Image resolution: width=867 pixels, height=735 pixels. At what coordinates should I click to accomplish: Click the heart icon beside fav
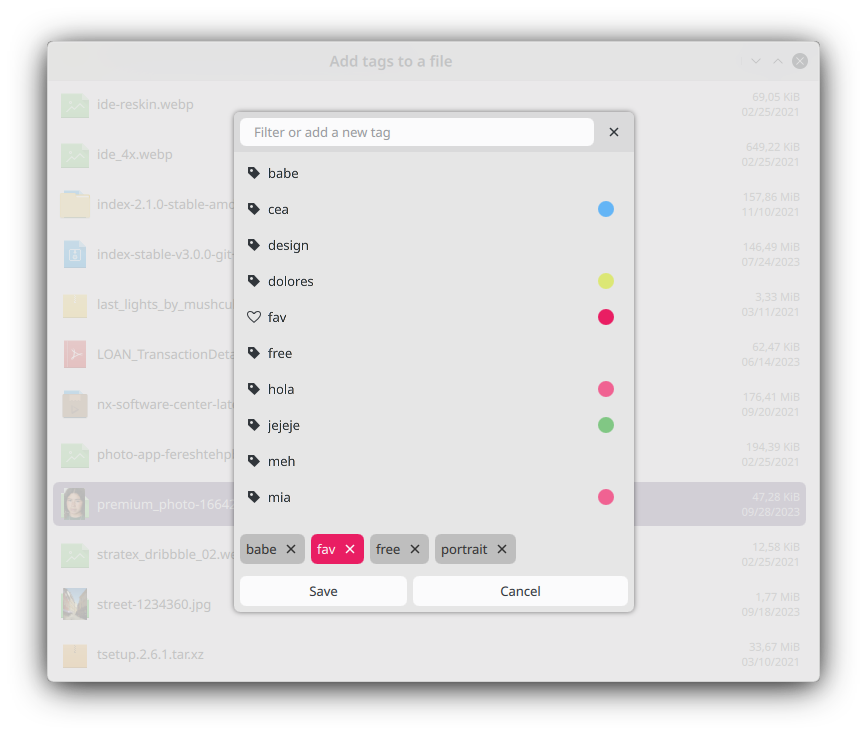click(x=254, y=317)
